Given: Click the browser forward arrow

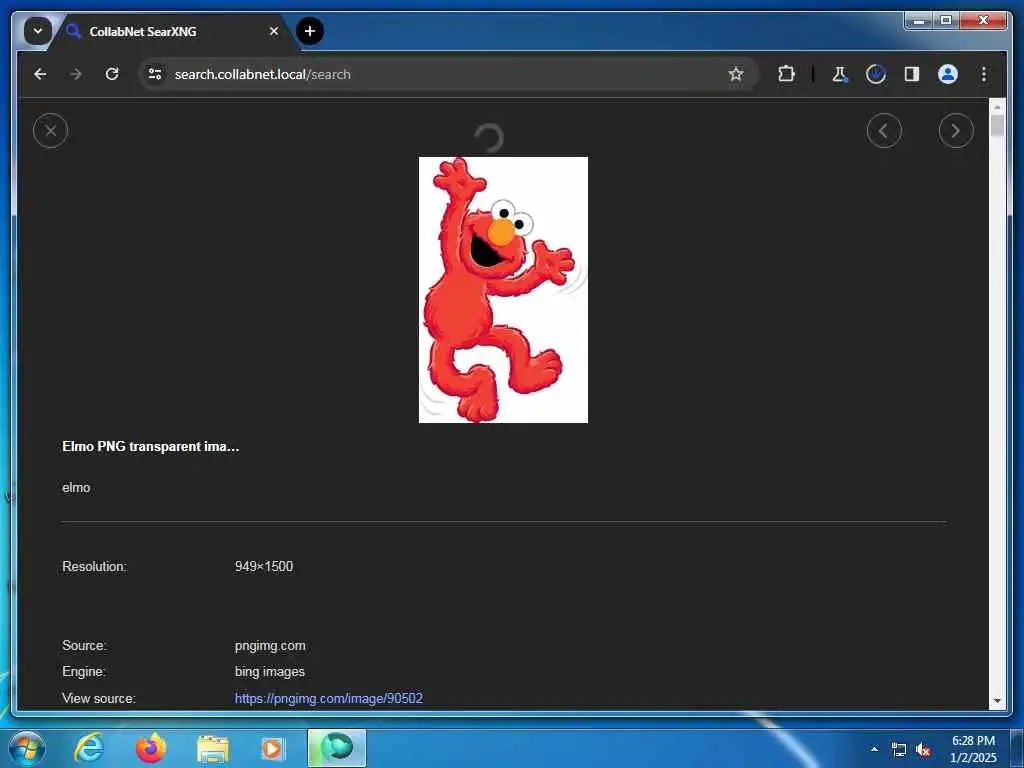Looking at the screenshot, I should (x=76, y=74).
